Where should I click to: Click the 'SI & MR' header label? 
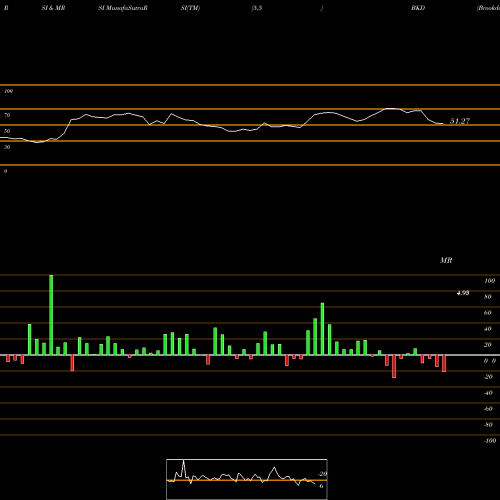pyautogui.click(x=53, y=8)
